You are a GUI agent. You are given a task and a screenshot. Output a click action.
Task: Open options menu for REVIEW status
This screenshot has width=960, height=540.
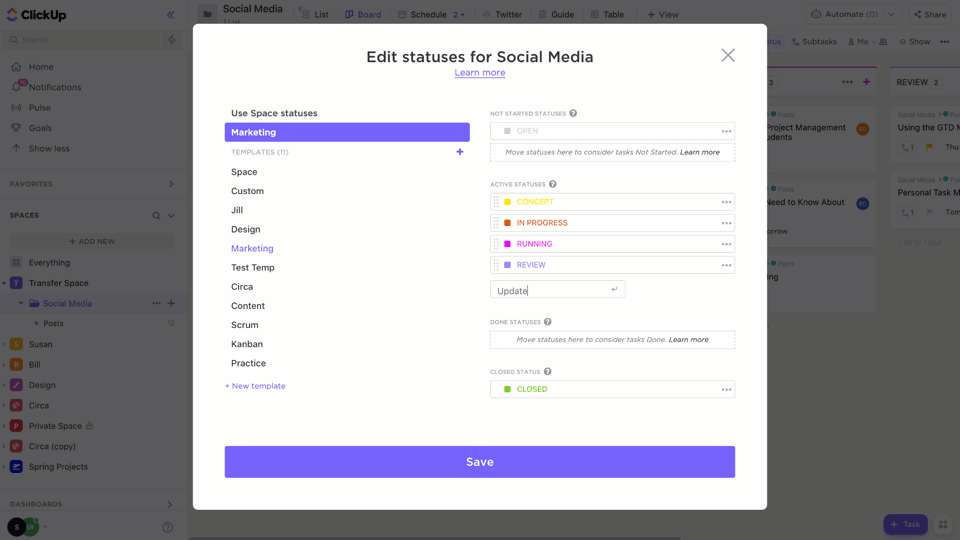(x=726, y=265)
